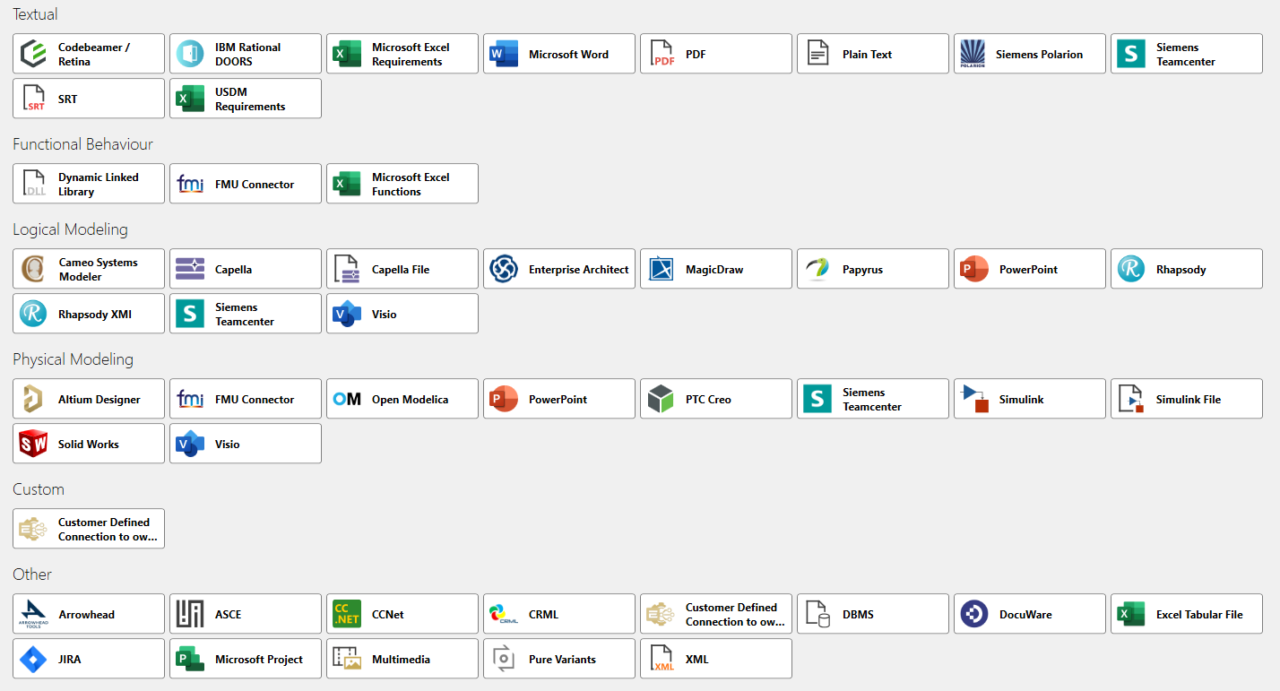This screenshot has width=1280, height=691.
Task: Click the DocuWare icon
Action: (x=973, y=614)
